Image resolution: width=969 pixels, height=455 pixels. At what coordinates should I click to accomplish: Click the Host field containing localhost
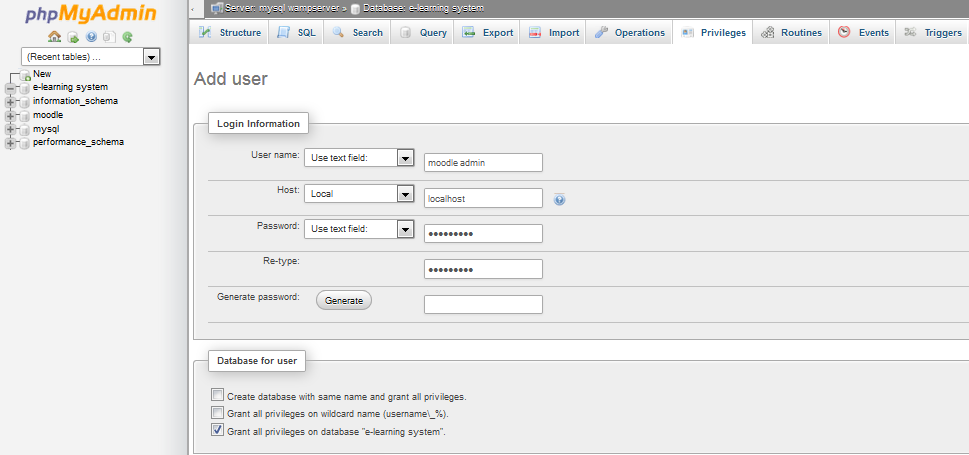pyautogui.click(x=483, y=198)
